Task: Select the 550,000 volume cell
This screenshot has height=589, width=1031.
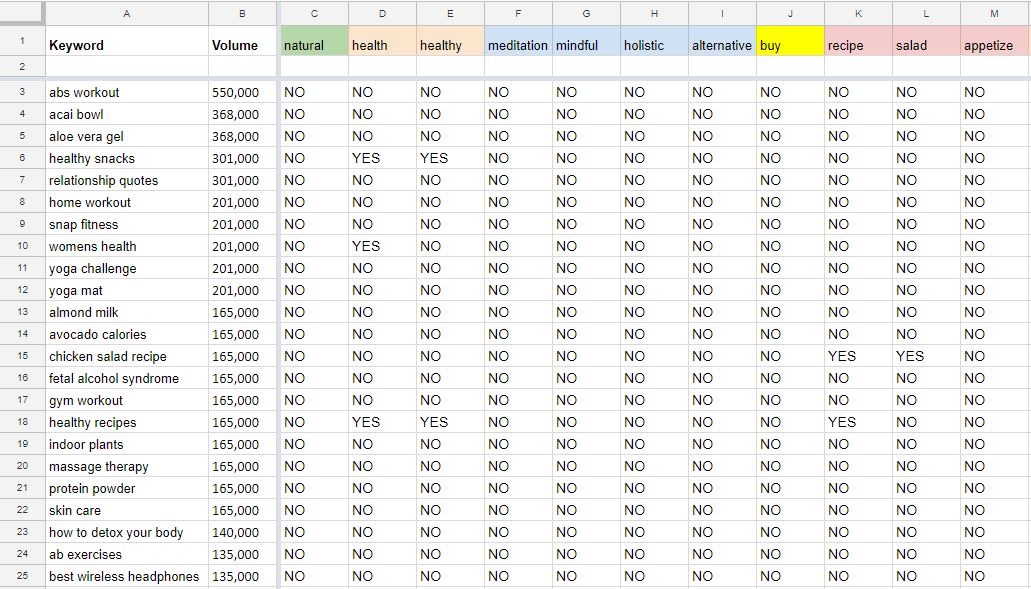Action: coord(242,92)
